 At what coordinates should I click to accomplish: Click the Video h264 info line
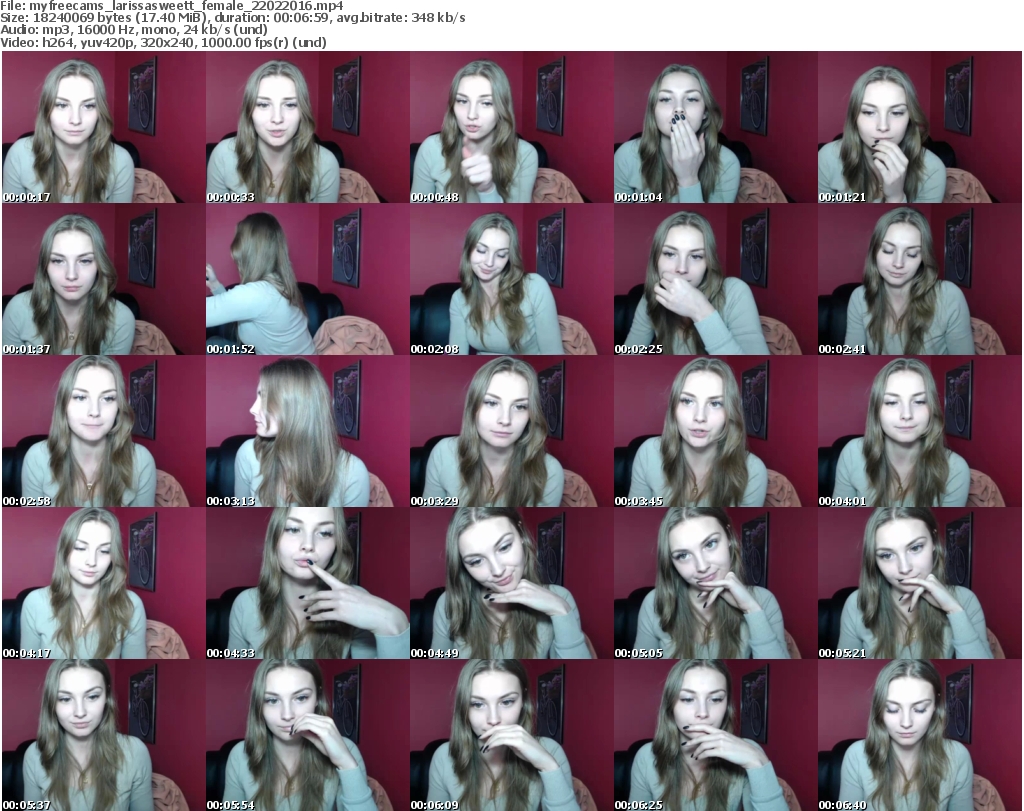pos(163,42)
